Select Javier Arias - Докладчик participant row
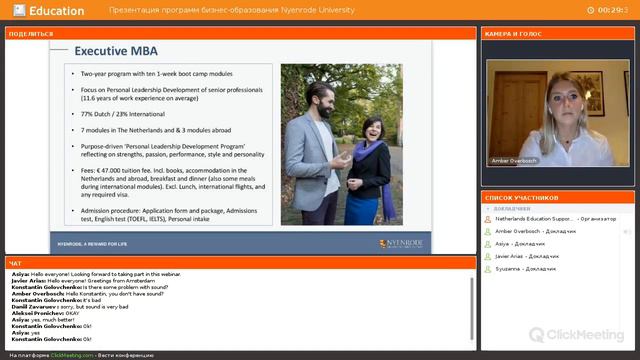This screenshot has height=360, width=640. 551,257
